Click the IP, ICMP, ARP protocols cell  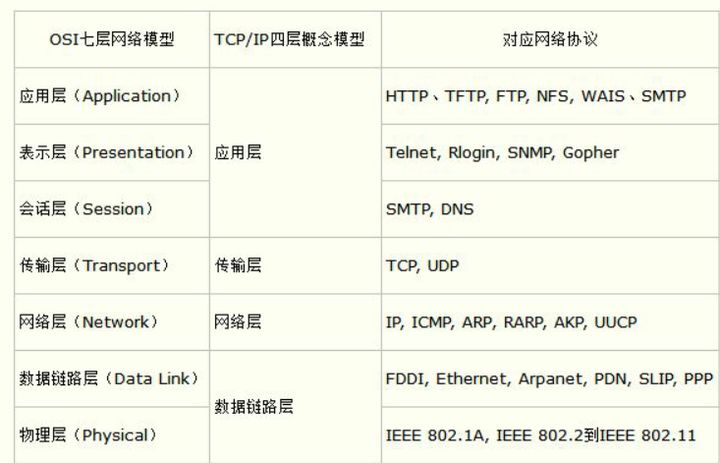pyautogui.click(x=511, y=322)
